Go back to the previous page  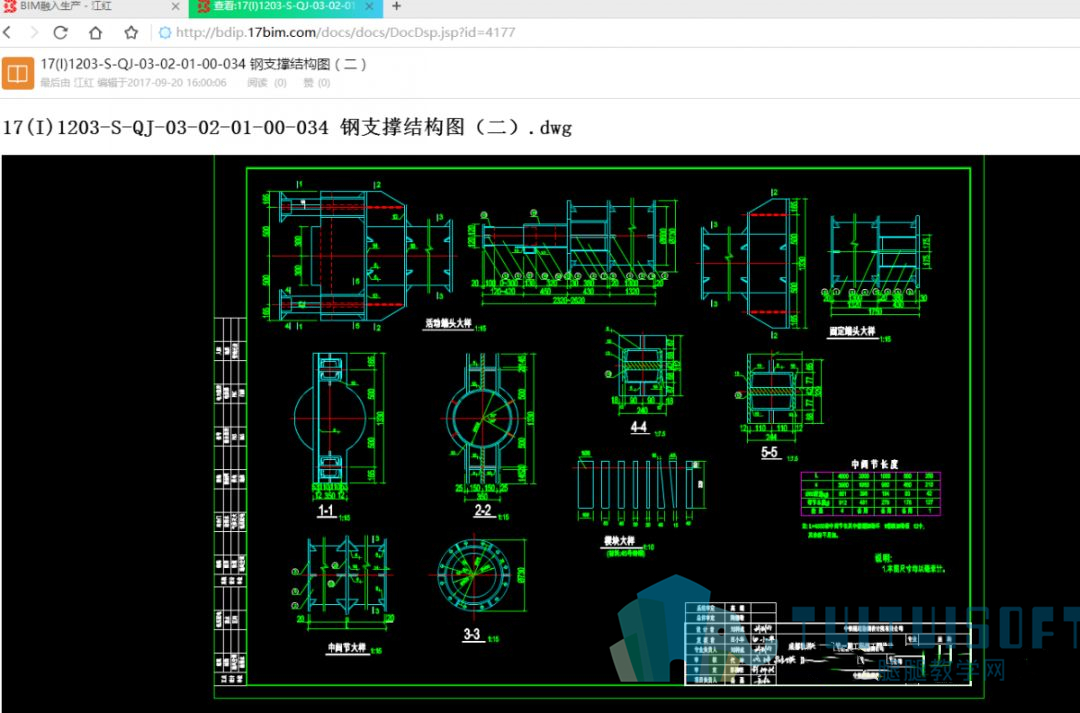coord(8,32)
